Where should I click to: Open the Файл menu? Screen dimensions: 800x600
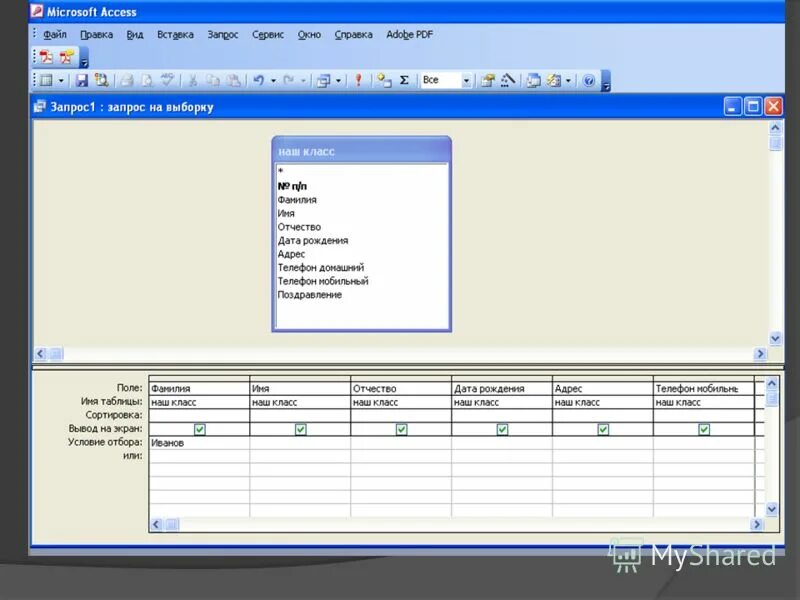point(55,35)
